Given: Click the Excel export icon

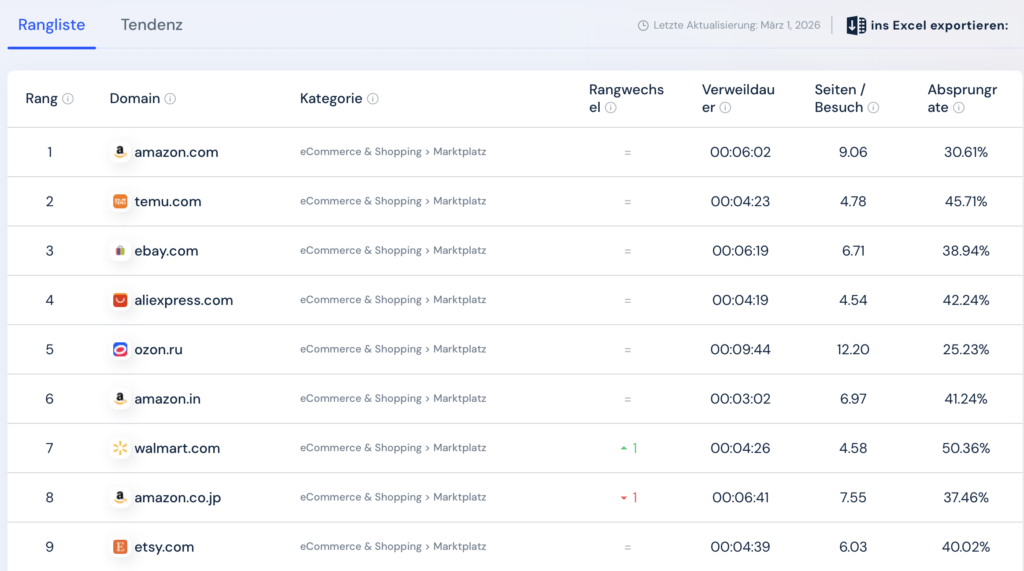Looking at the screenshot, I should pyautogui.click(x=856, y=26).
